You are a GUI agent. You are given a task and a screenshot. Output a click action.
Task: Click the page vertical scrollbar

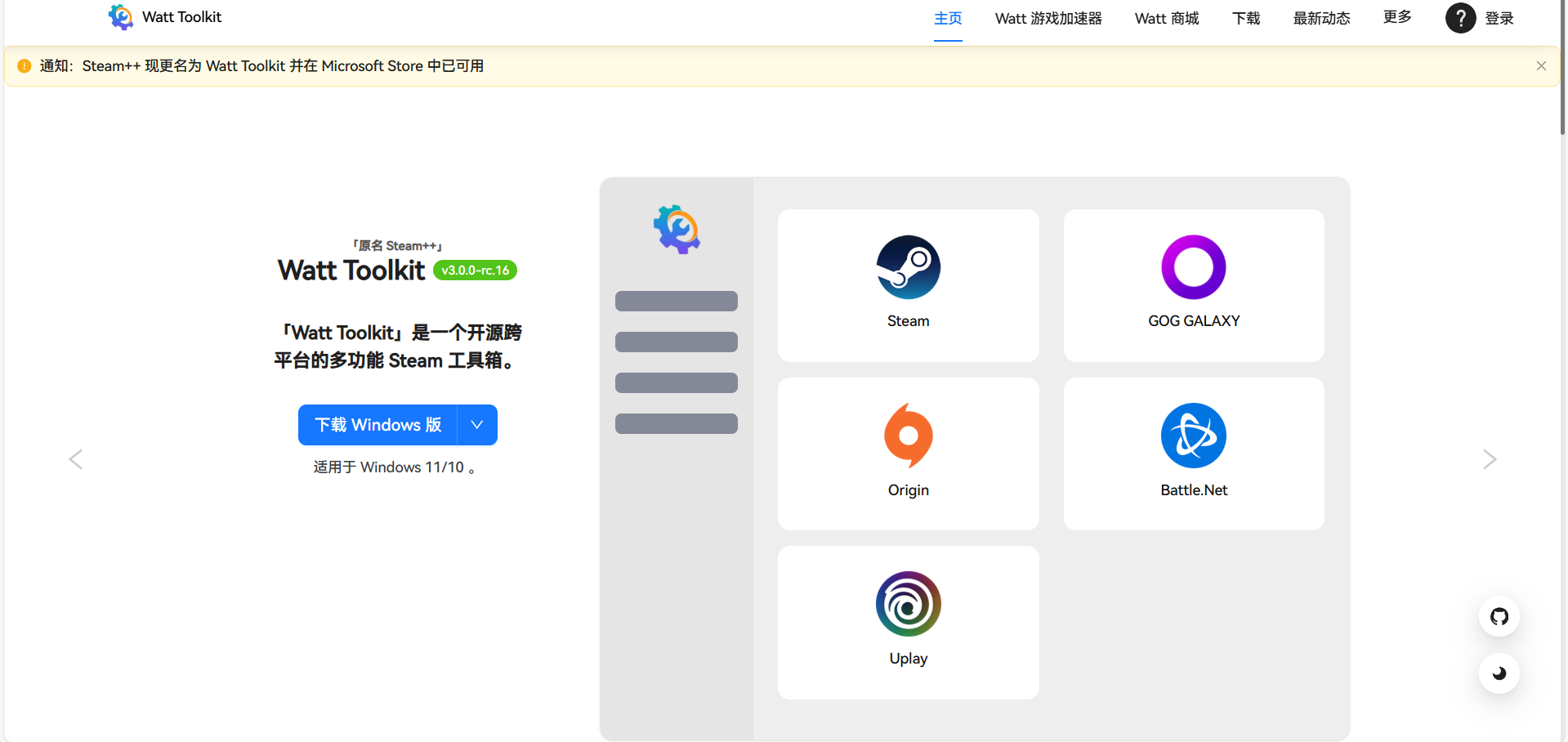[1563, 68]
